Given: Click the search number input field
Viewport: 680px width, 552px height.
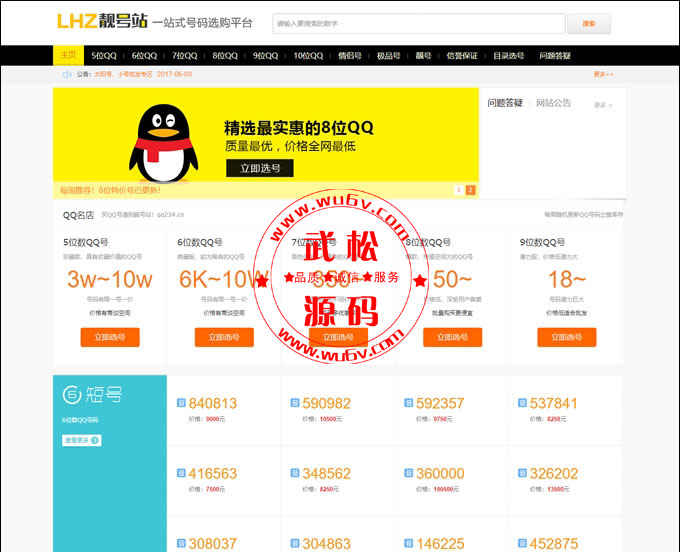Looking at the screenshot, I should [x=418, y=23].
